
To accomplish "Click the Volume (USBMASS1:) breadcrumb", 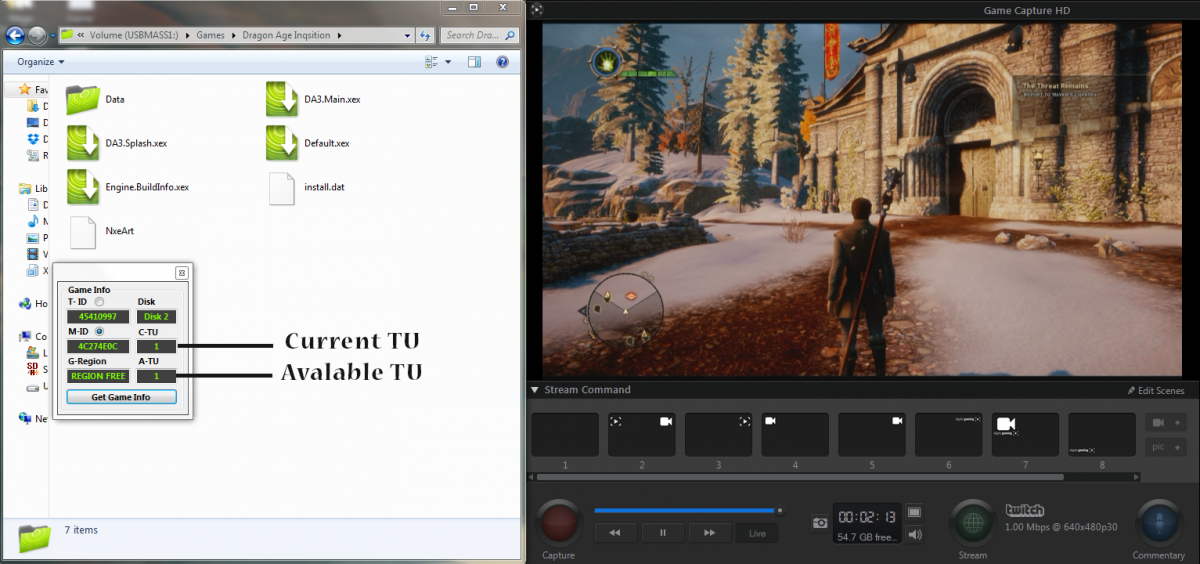I will (136, 35).
